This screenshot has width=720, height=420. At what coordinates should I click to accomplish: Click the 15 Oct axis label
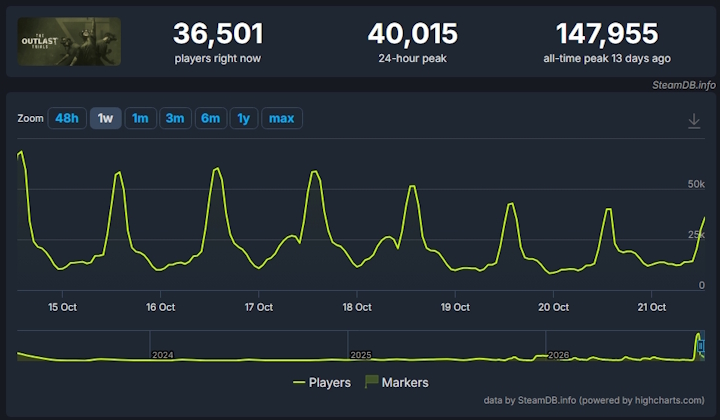62,307
